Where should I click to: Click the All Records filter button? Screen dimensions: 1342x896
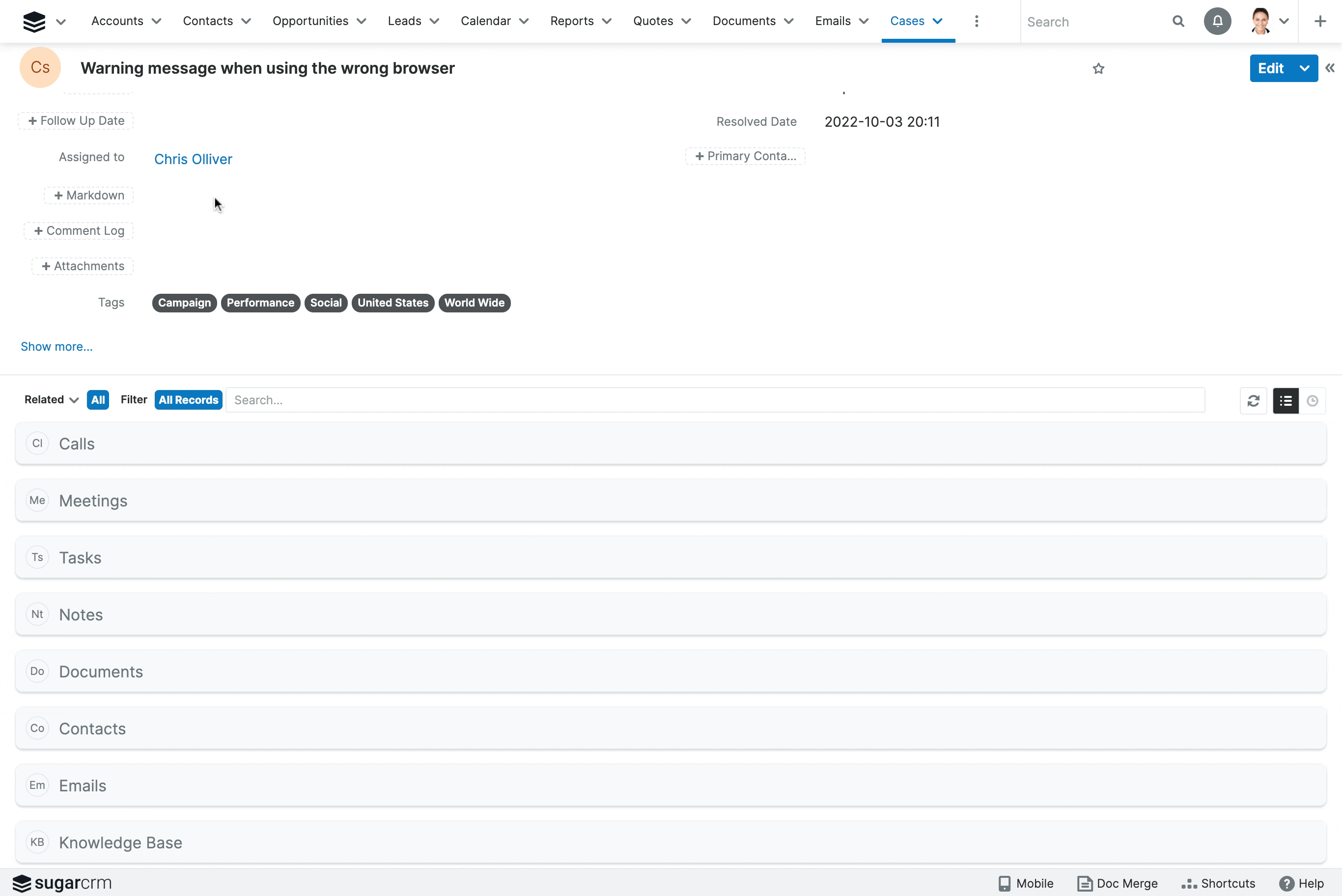pyautogui.click(x=188, y=400)
